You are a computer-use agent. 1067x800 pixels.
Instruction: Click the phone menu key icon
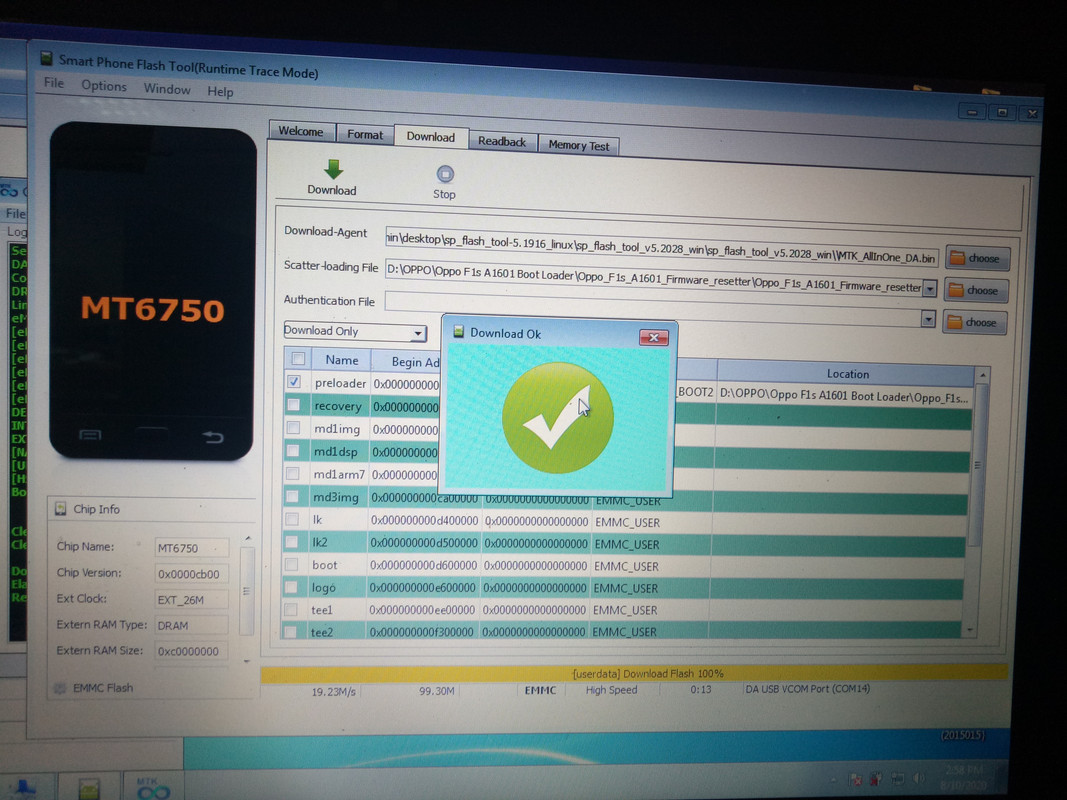[91, 435]
